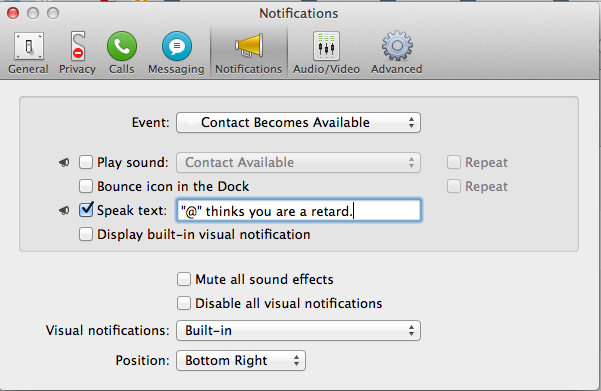Open the Event dropdown showing Contact Becomes Available

(x=298, y=123)
